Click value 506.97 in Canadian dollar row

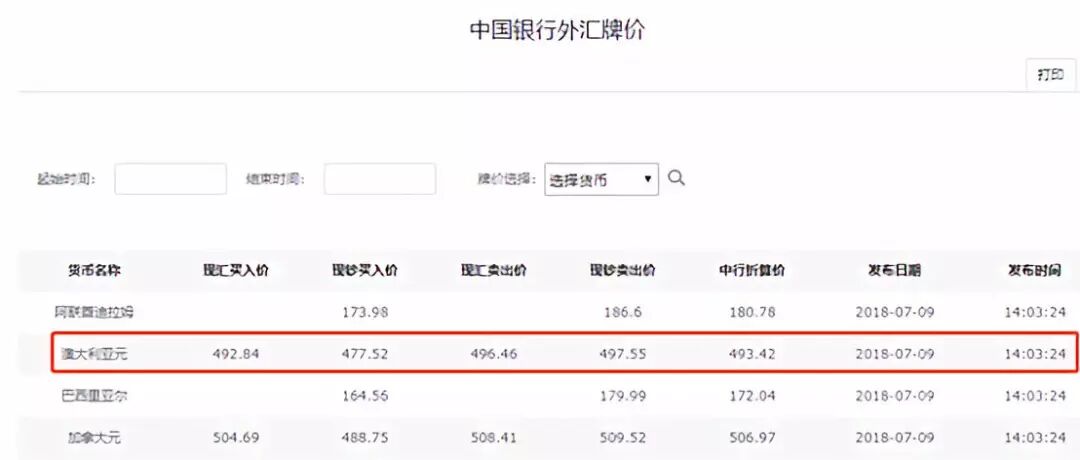pyautogui.click(x=752, y=438)
